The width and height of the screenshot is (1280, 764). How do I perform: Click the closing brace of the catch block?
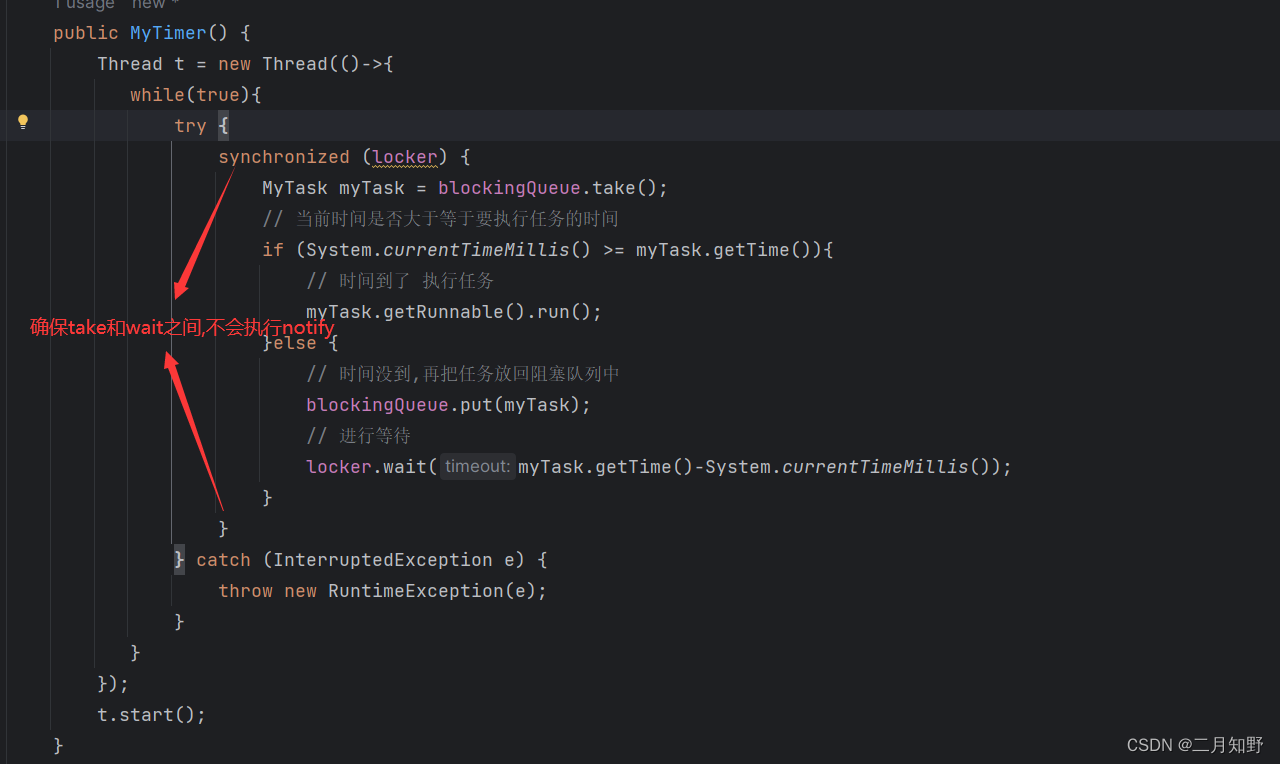180,621
